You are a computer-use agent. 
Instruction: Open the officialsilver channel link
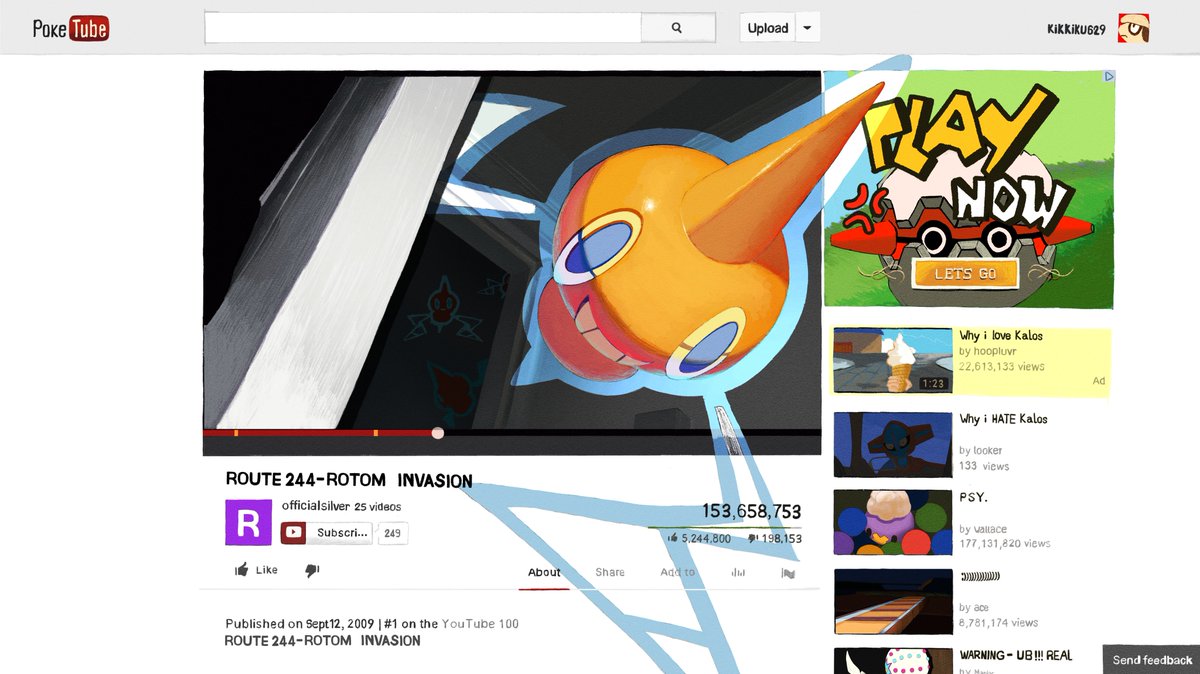tap(316, 505)
